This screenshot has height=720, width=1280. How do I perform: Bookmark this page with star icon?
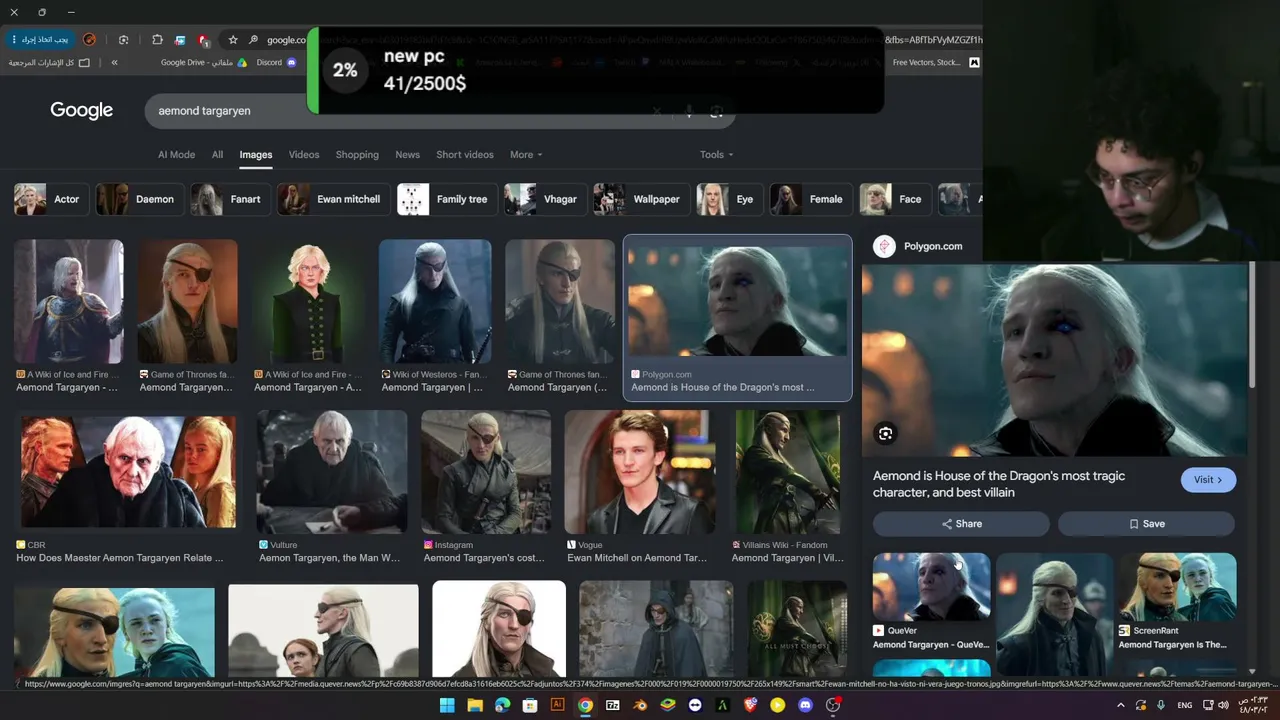coord(233,40)
